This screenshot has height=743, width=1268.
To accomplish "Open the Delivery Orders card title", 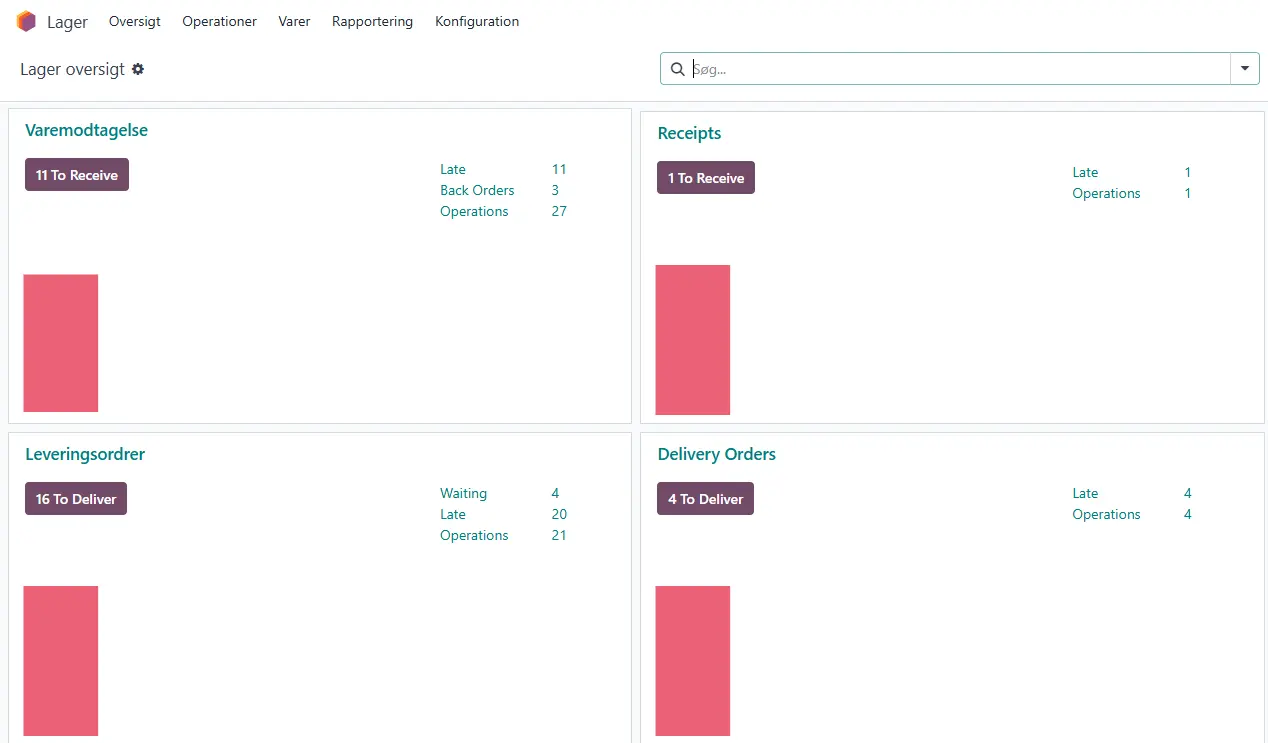I will point(717,454).
